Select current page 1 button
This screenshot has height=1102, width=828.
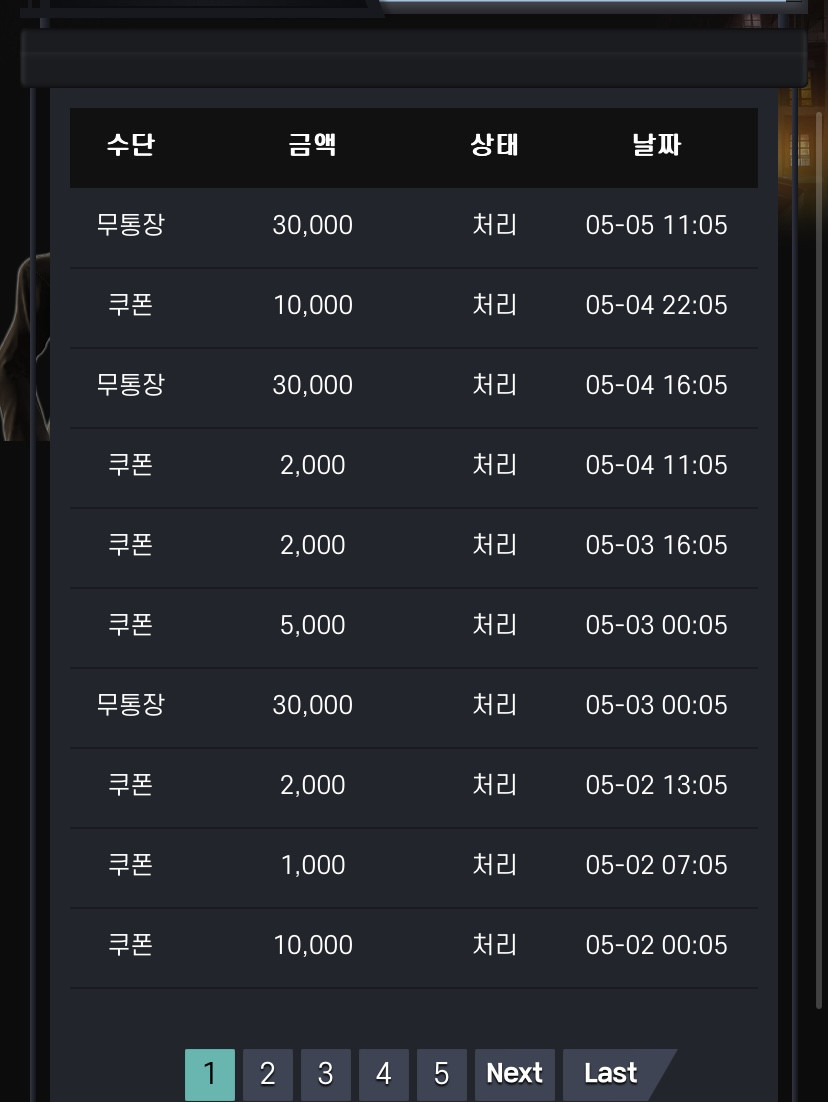209,1074
